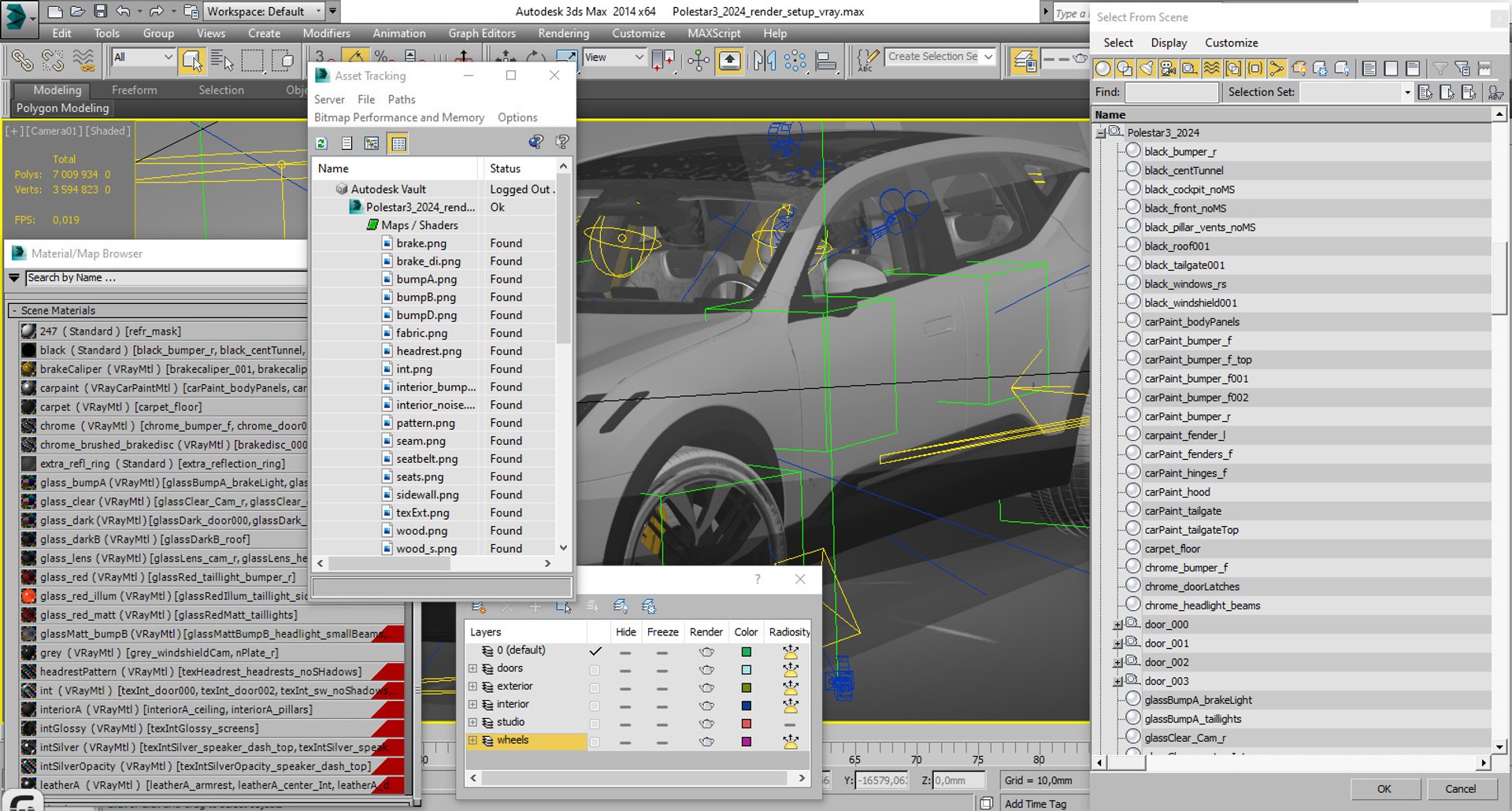Toggle current-layer checkbox for exterior layer
The height and width of the screenshot is (811, 1512).
595,688
